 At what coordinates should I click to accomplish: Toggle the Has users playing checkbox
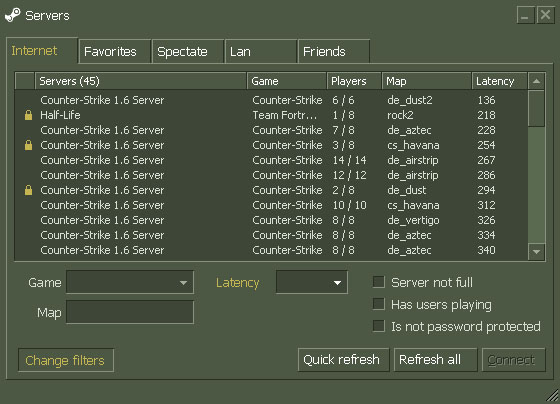[379, 304]
